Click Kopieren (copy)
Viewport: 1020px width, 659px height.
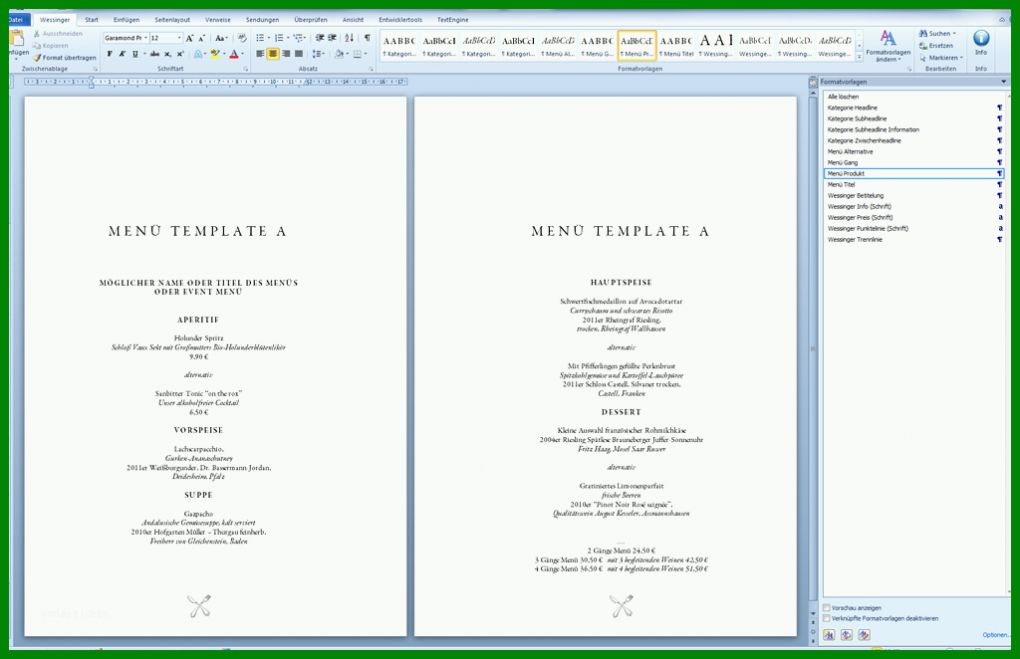click(x=51, y=46)
